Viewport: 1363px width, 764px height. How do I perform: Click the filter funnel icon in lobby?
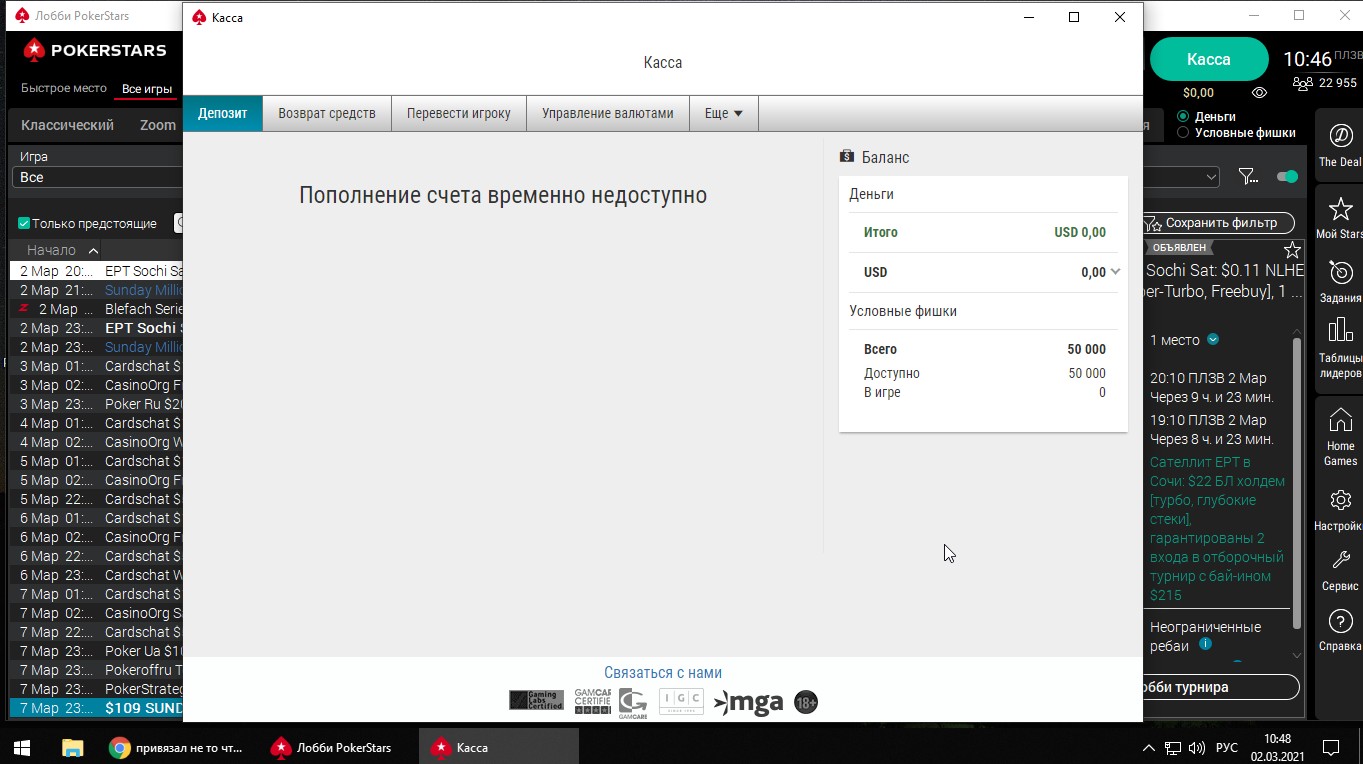pos(1248,177)
